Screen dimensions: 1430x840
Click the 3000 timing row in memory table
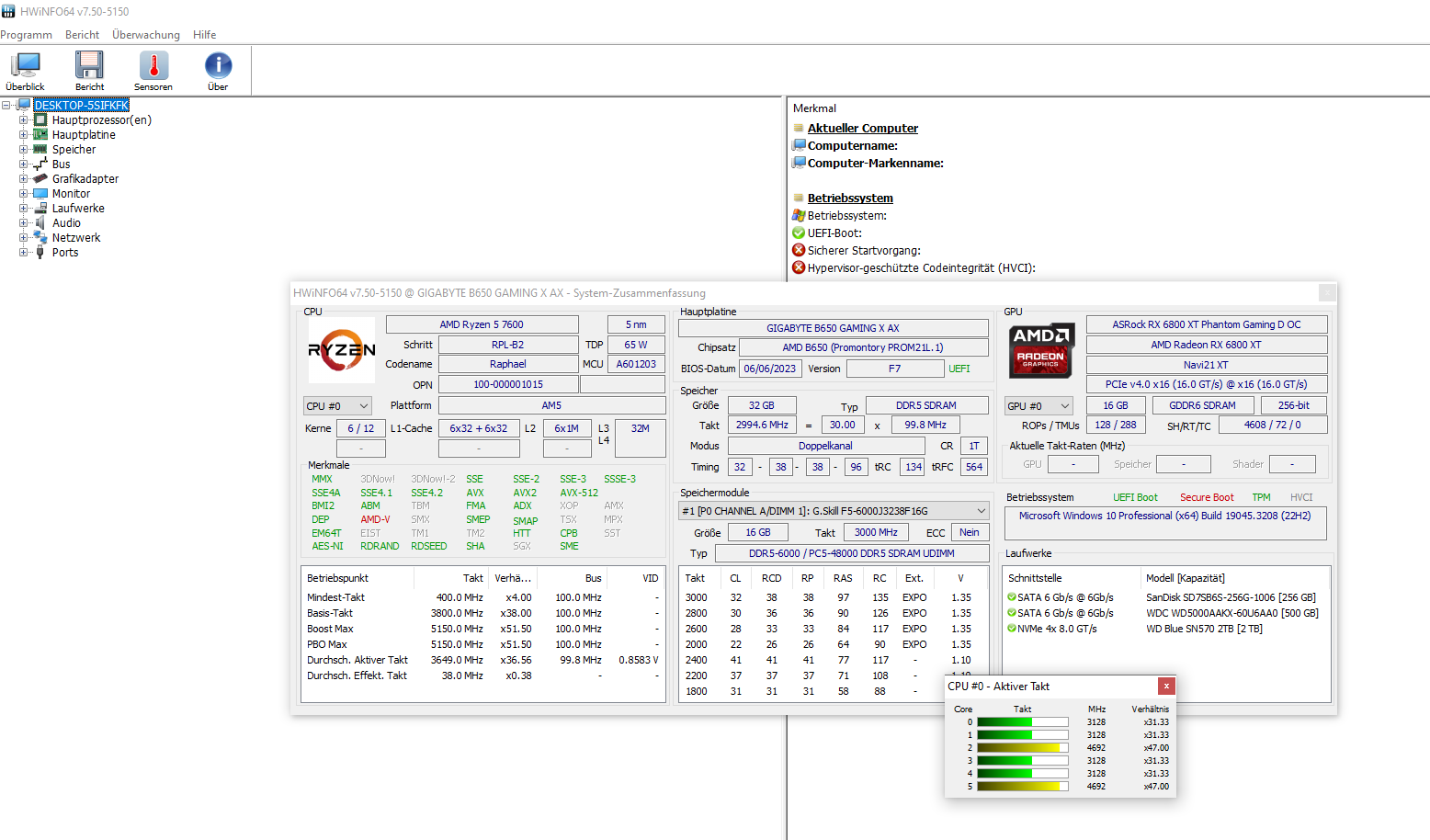tap(834, 597)
